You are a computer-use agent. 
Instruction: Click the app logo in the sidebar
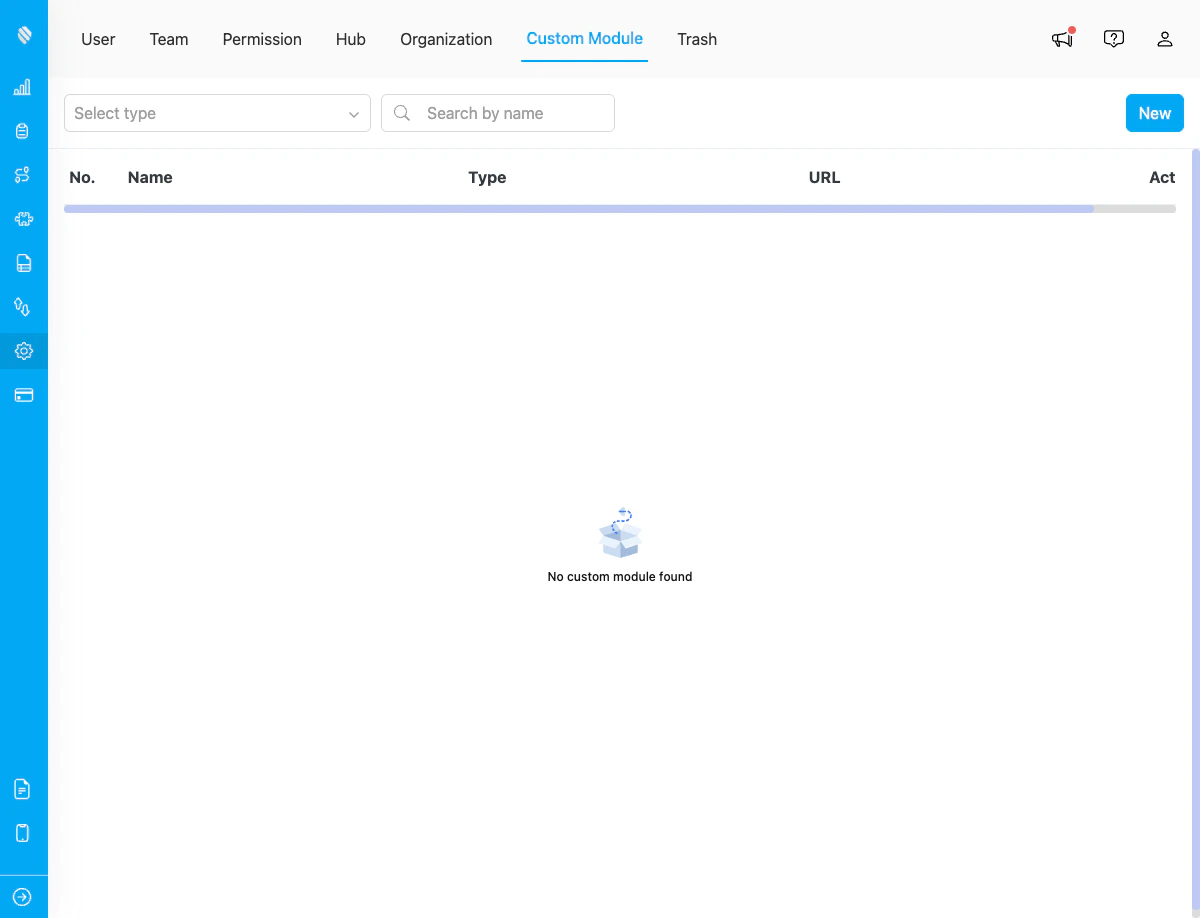click(24, 35)
